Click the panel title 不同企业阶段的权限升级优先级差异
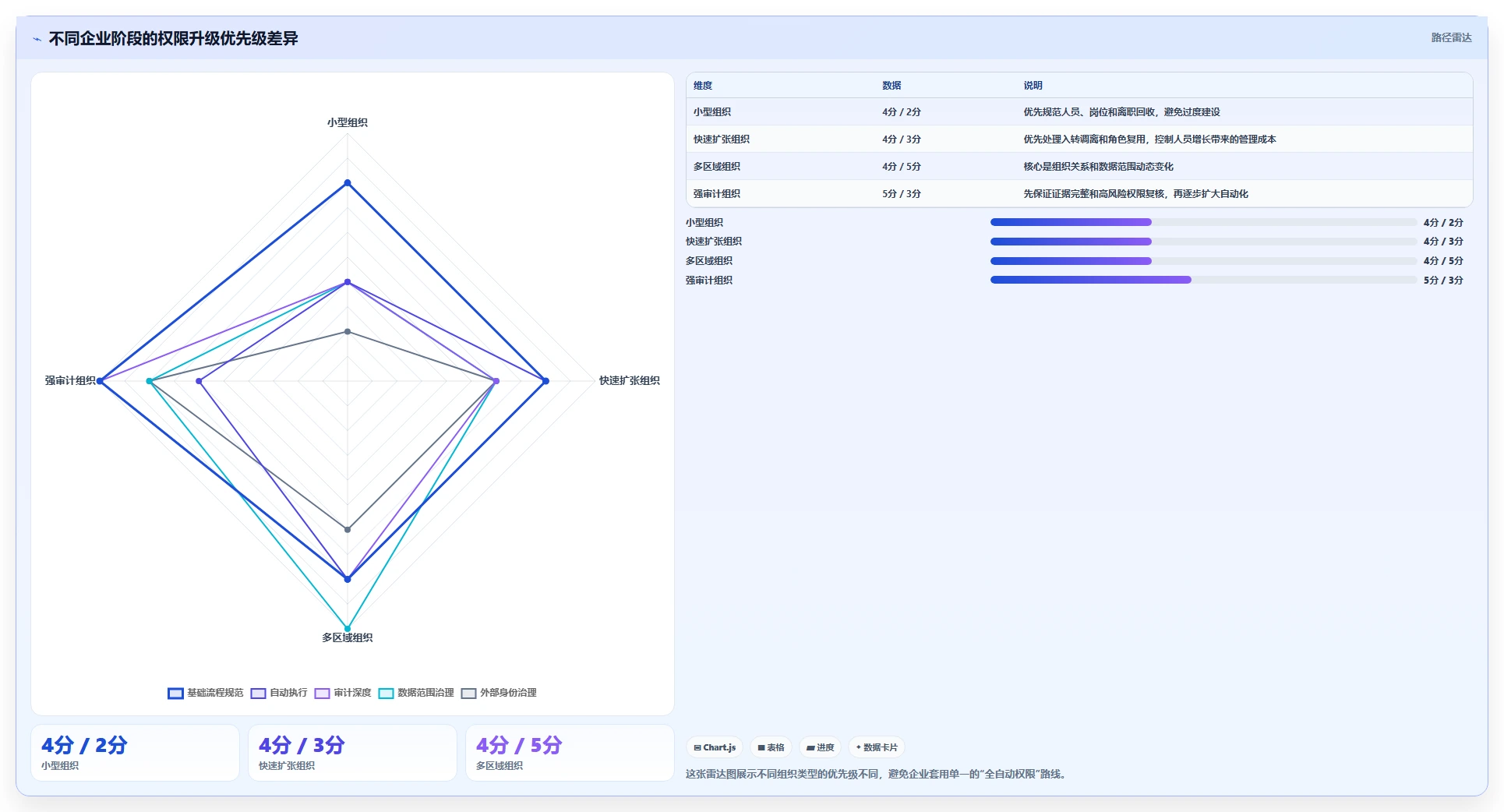The height and width of the screenshot is (812, 1504). (173, 38)
